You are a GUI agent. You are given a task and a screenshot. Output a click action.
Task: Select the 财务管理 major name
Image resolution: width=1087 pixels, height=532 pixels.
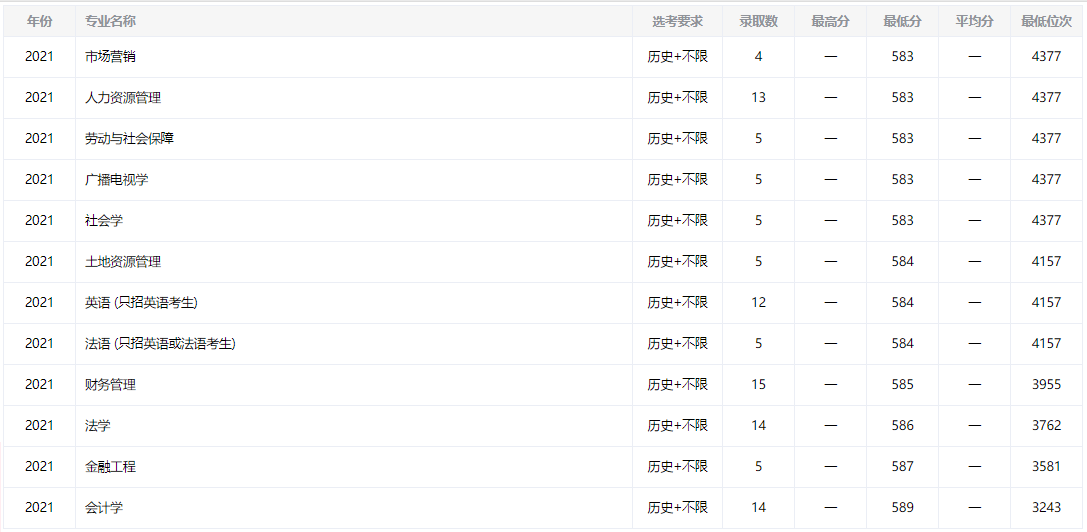pos(110,385)
